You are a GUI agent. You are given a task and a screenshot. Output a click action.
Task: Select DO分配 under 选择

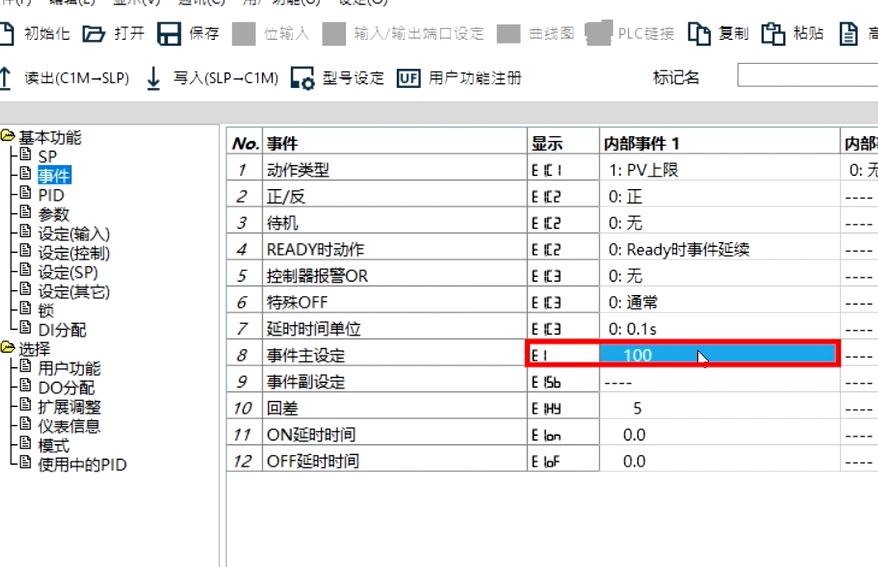tap(66, 388)
